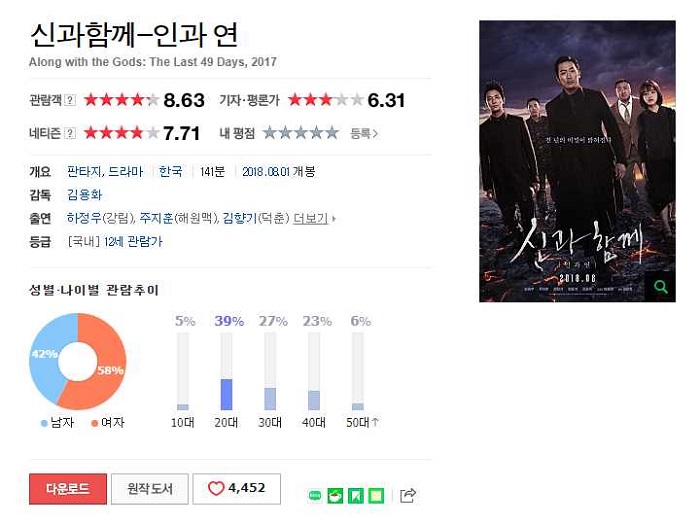The width and height of the screenshot is (700, 524).
Task: Share via Naver Cafe cup icon
Action: [x=335, y=496]
